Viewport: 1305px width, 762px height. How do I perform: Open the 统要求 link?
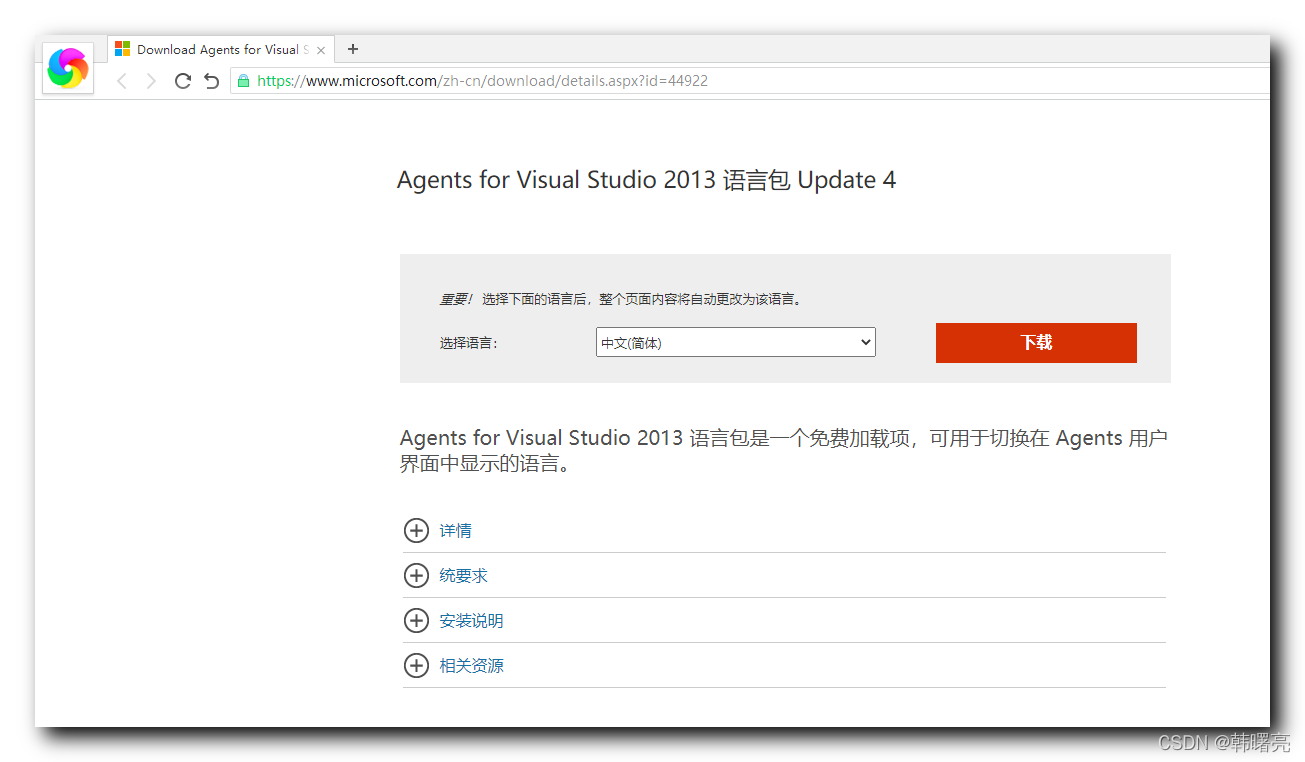464,576
